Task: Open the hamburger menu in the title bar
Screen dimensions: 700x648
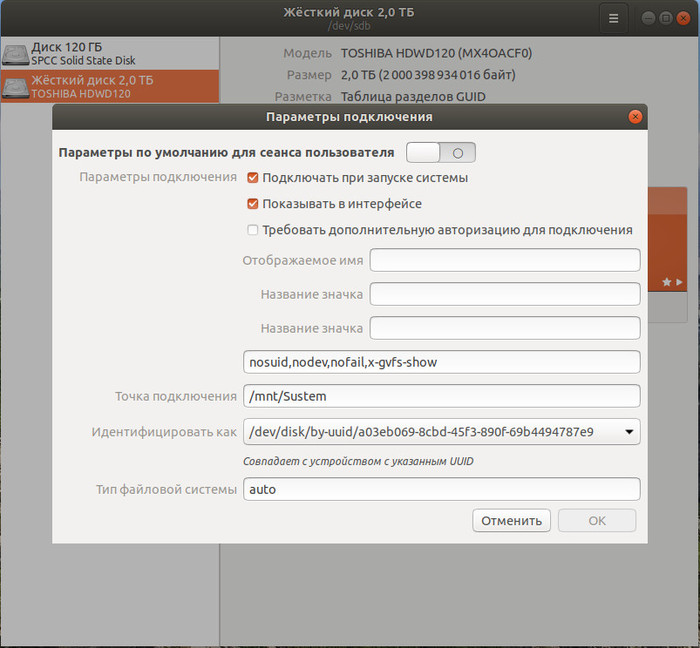Action: click(613, 18)
